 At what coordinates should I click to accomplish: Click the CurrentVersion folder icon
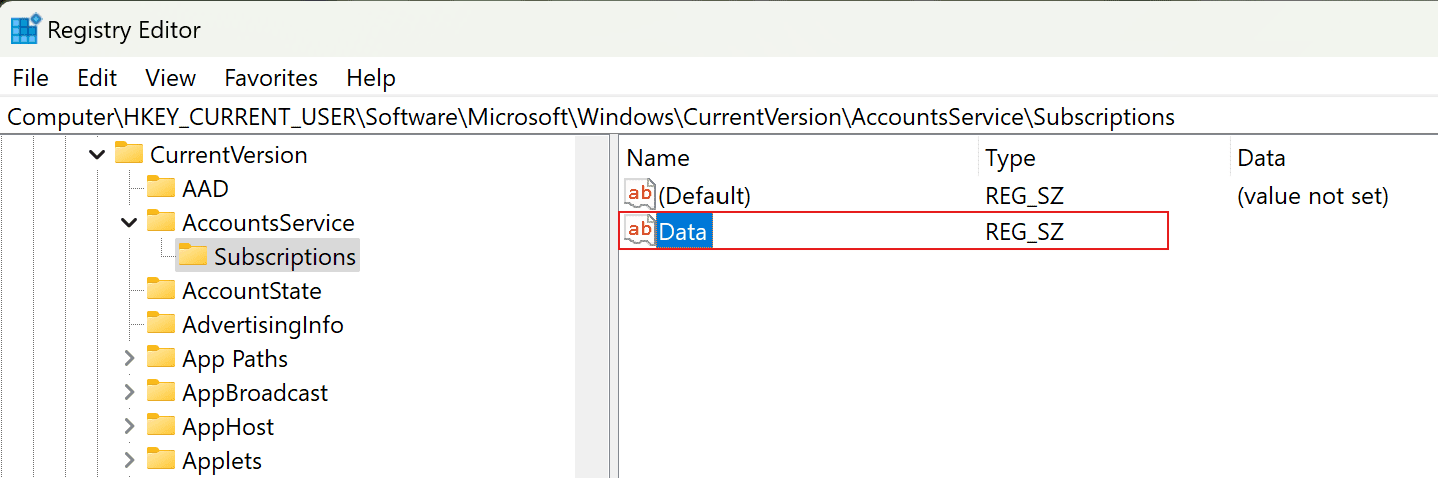coord(129,154)
